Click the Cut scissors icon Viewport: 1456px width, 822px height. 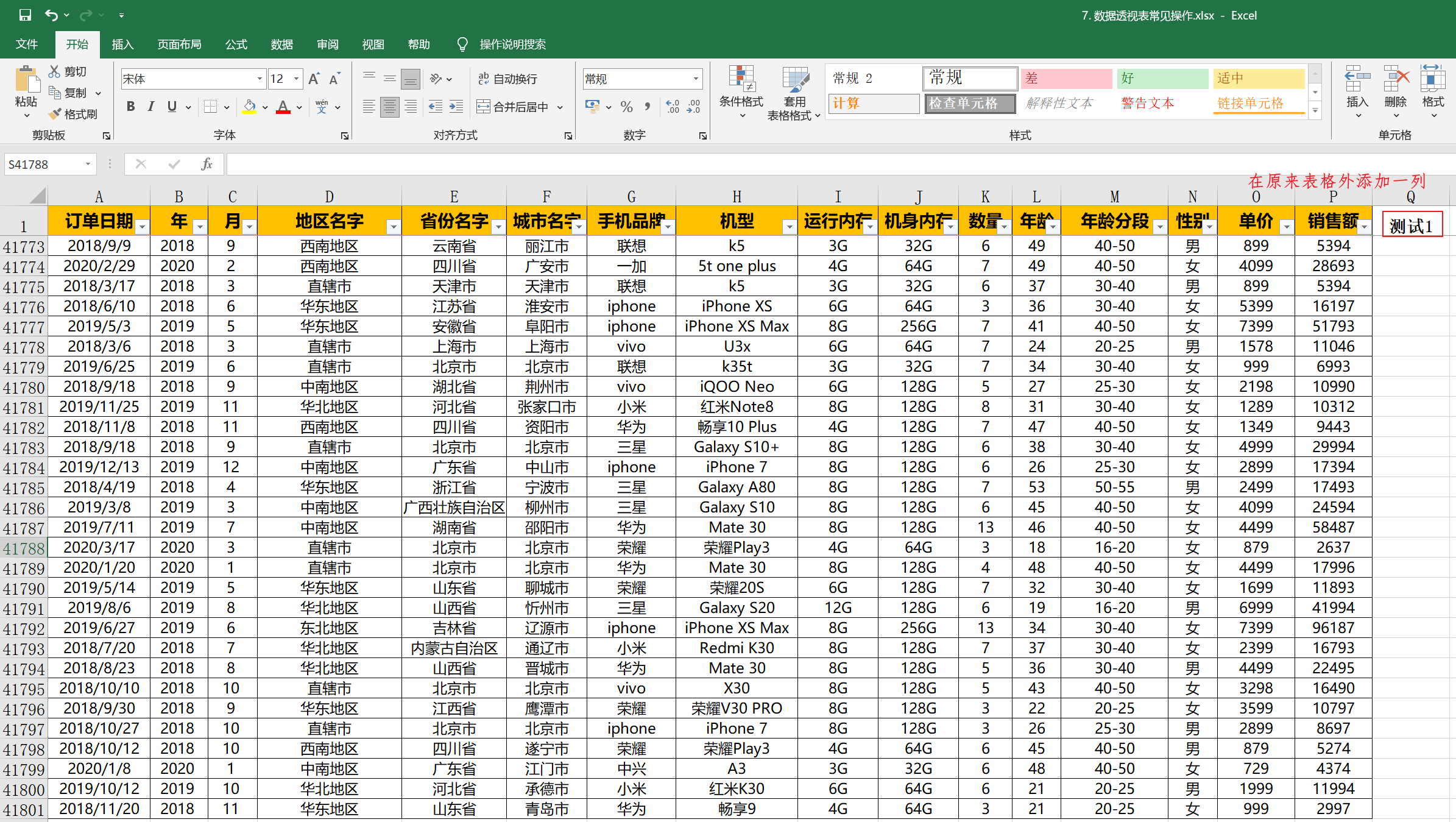(x=55, y=71)
